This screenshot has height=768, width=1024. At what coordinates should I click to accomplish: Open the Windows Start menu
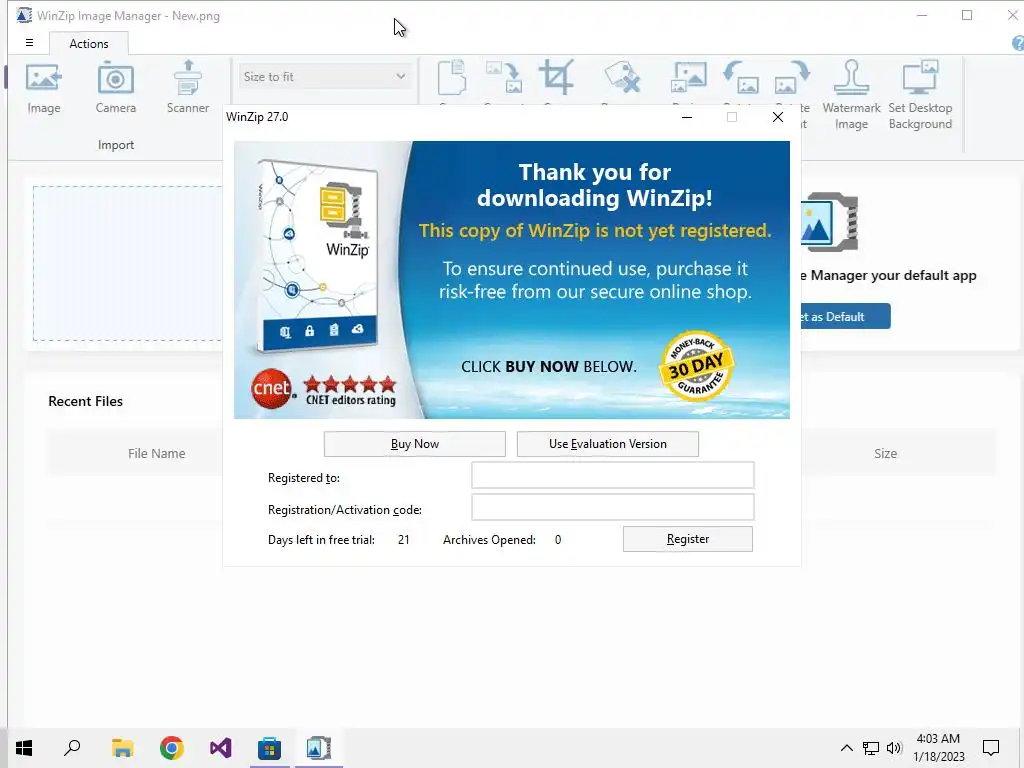pos(24,748)
